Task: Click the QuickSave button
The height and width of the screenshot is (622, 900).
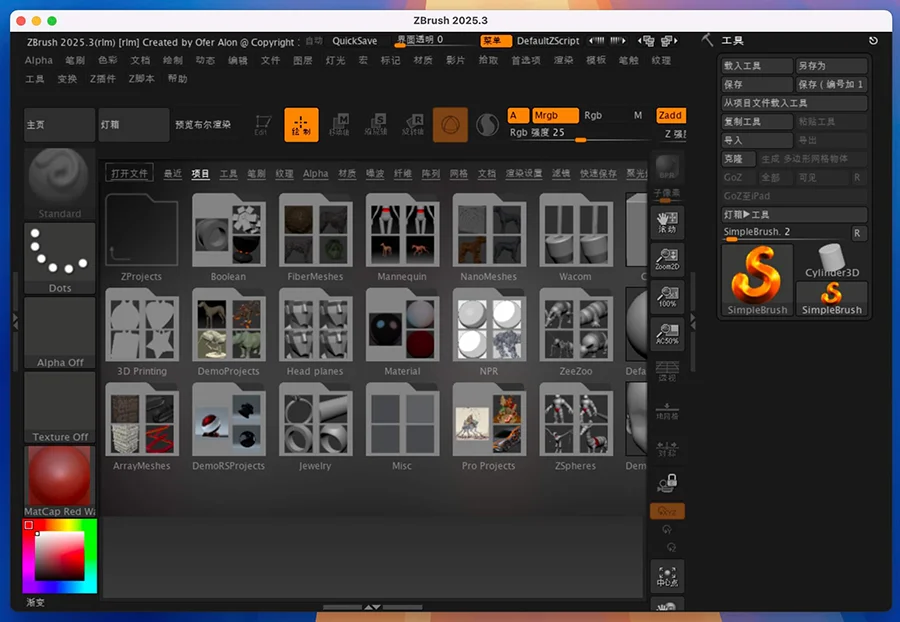Action: click(x=355, y=41)
